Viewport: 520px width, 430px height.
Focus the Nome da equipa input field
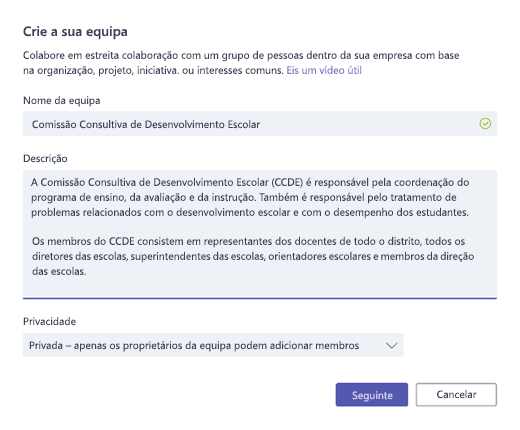pyautogui.click(x=260, y=124)
